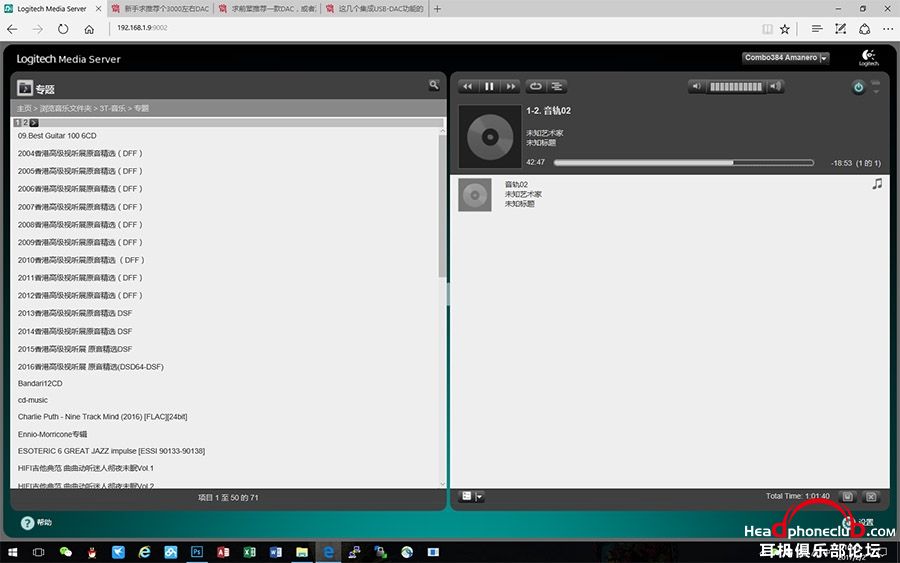Image resolution: width=900 pixels, height=563 pixels.
Task: Lower volume with the left speaker icon
Action: tap(696, 87)
